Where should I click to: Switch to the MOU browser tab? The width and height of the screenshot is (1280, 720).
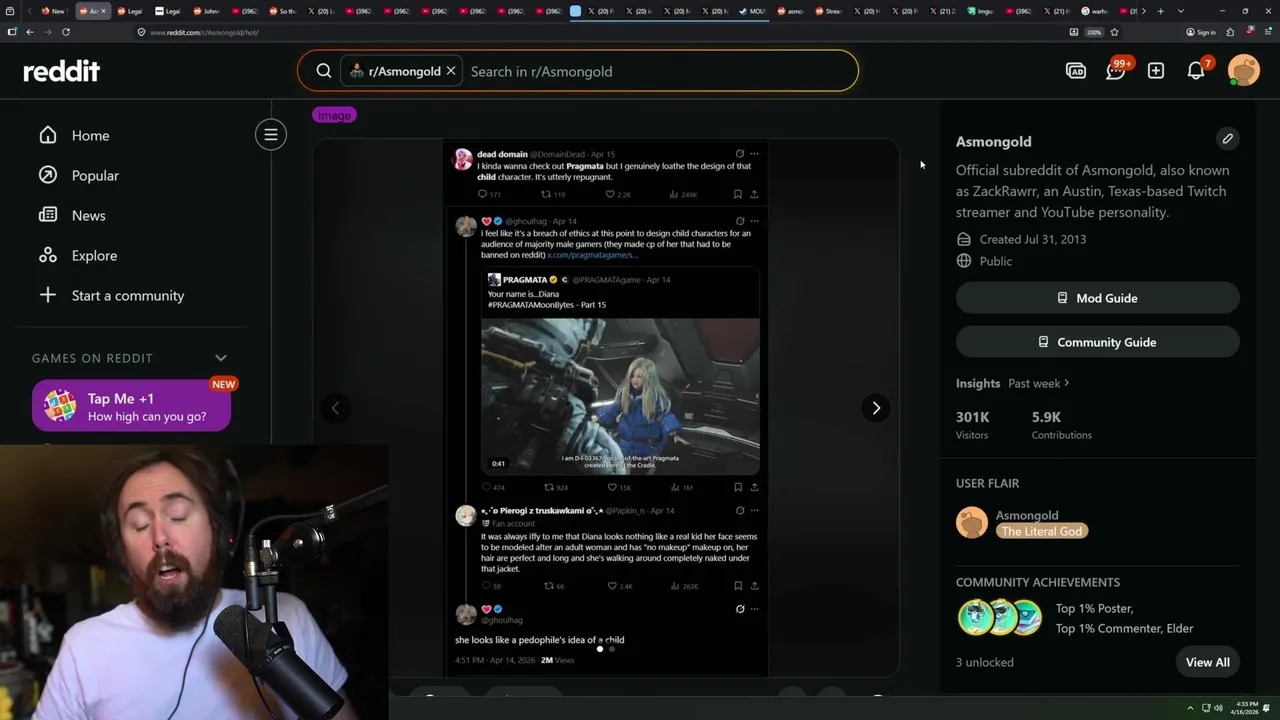click(x=753, y=11)
